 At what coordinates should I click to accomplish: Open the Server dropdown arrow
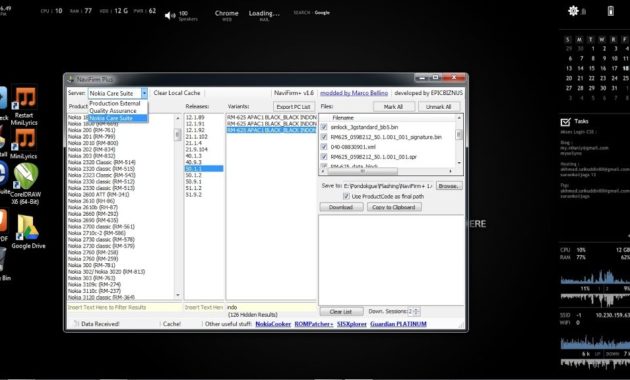144,93
